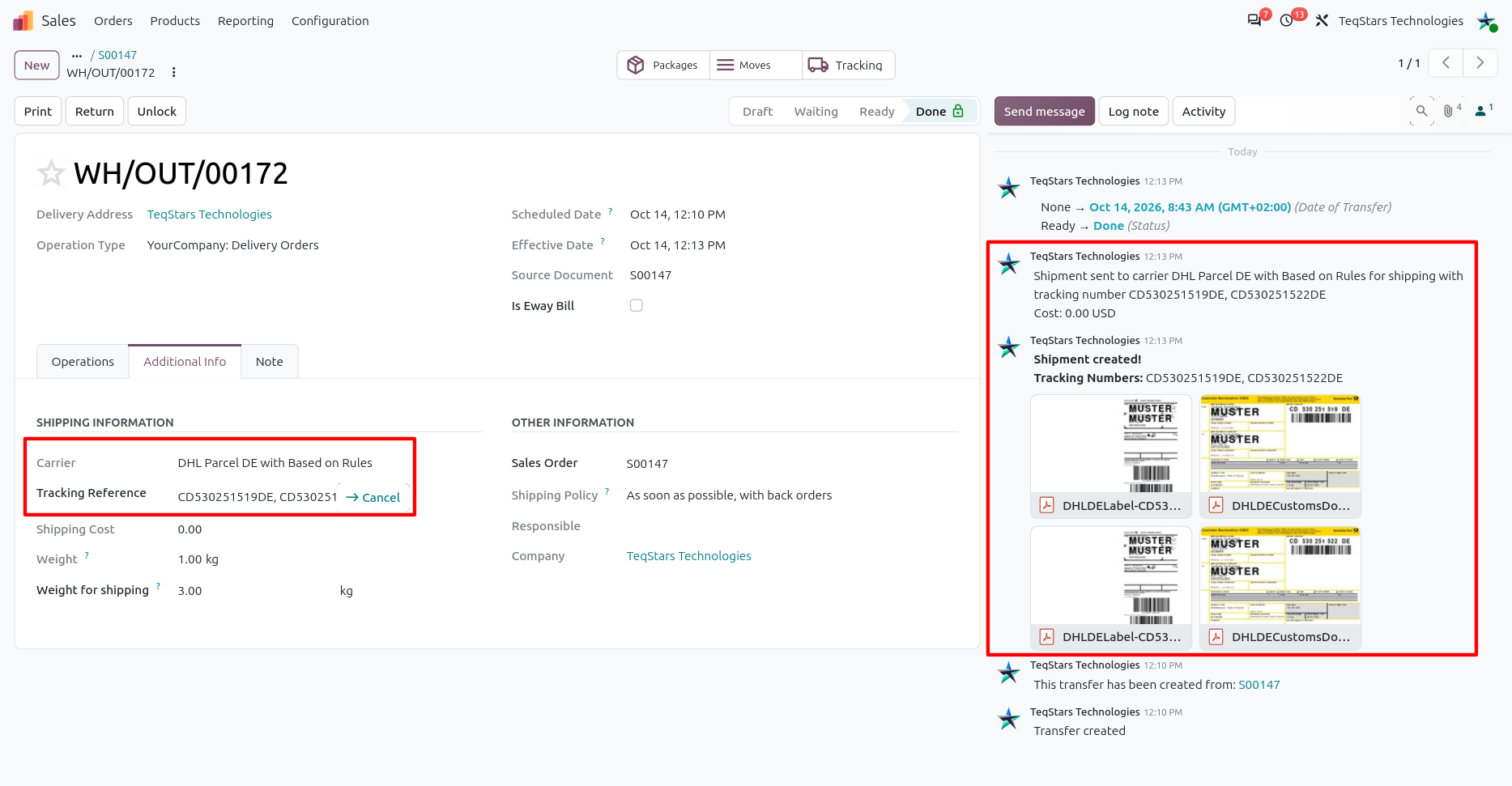
Task: Cancel the shipment tracking reference
Action: point(373,498)
